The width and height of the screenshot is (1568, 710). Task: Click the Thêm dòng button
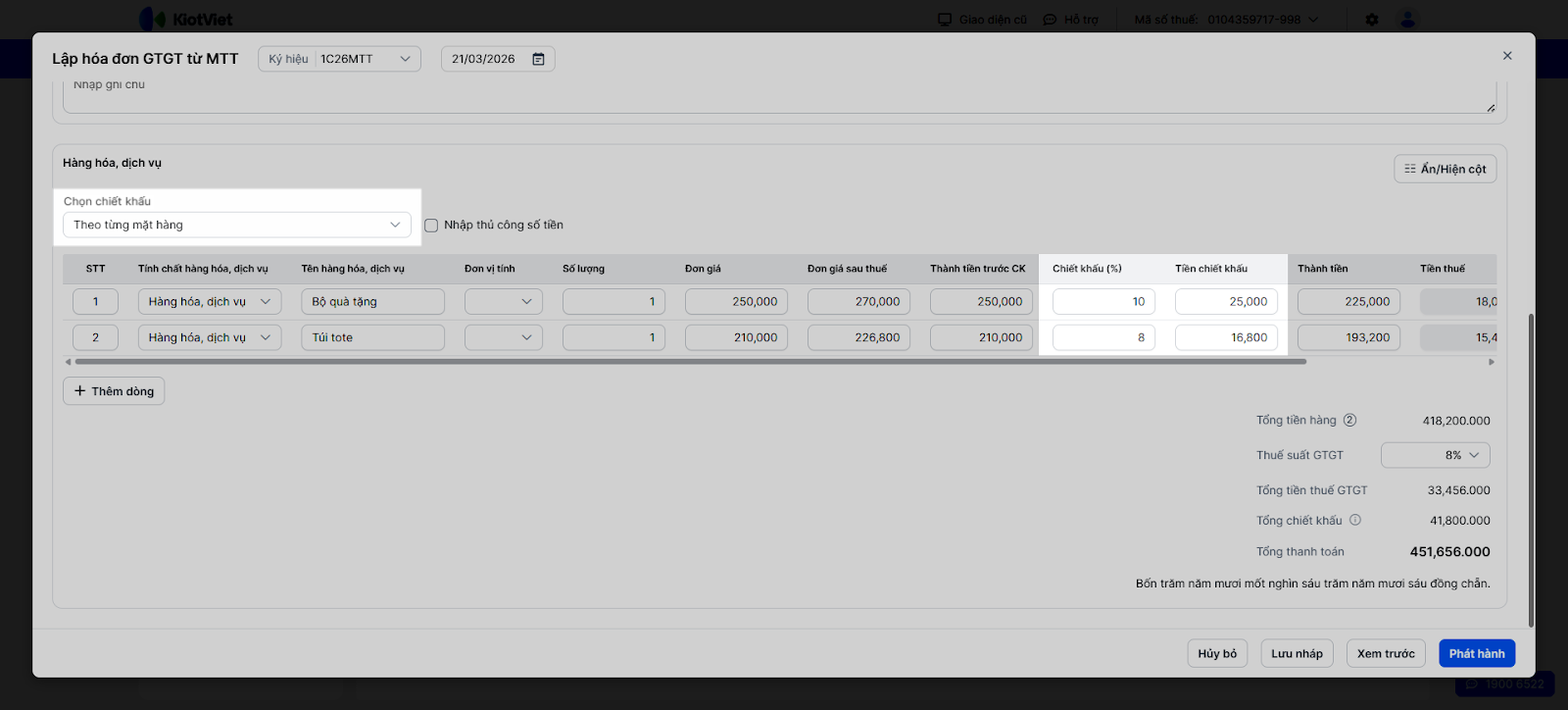tap(114, 390)
